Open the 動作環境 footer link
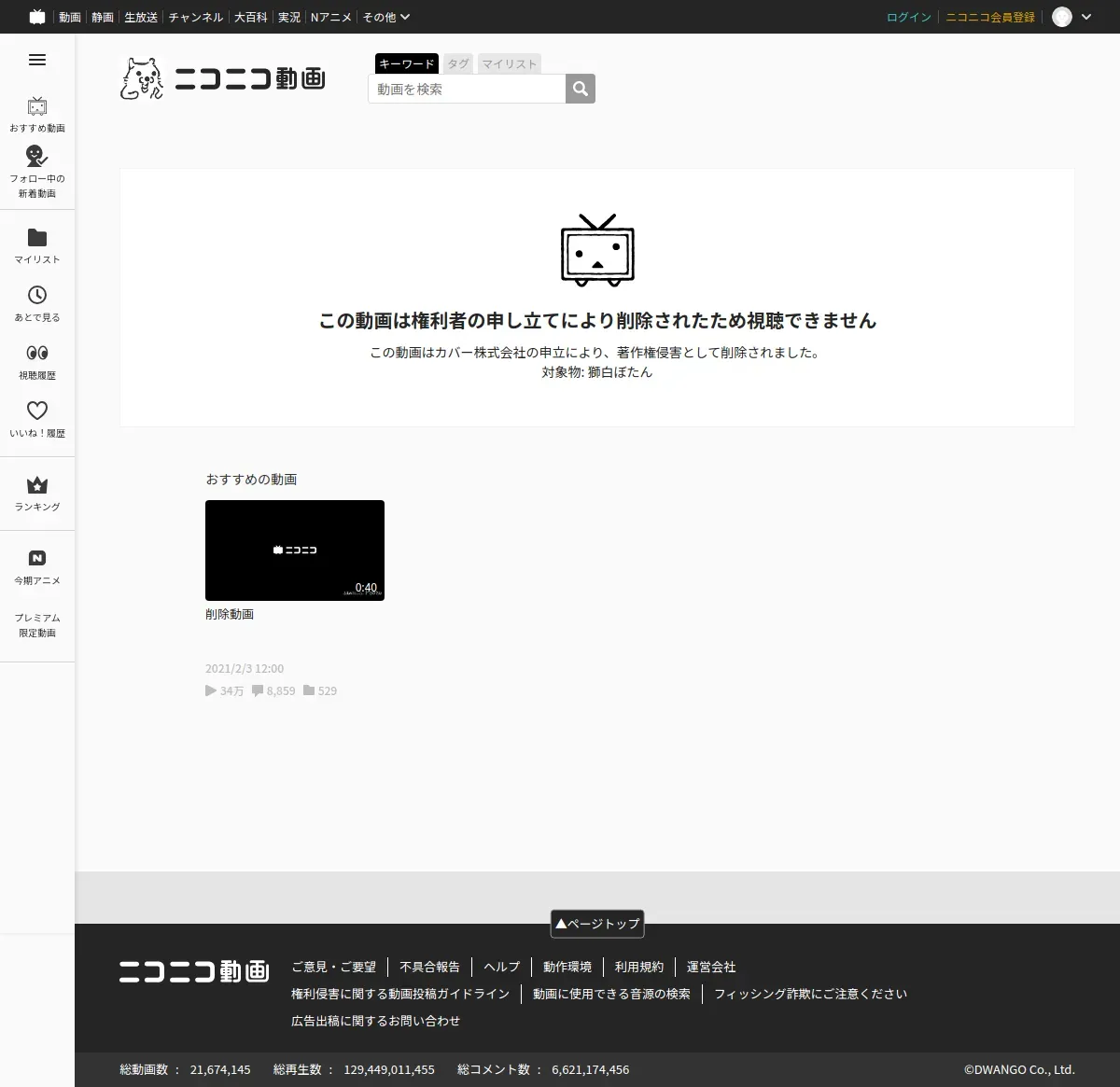 567,967
